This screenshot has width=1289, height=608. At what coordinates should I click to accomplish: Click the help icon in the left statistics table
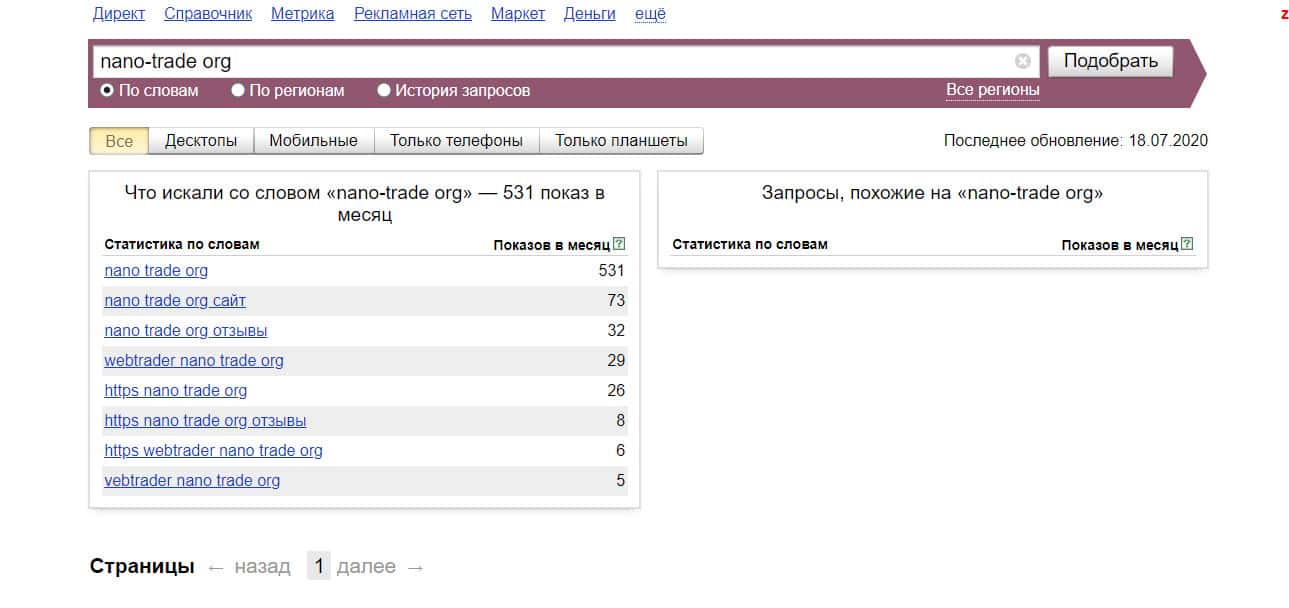[x=619, y=244]
